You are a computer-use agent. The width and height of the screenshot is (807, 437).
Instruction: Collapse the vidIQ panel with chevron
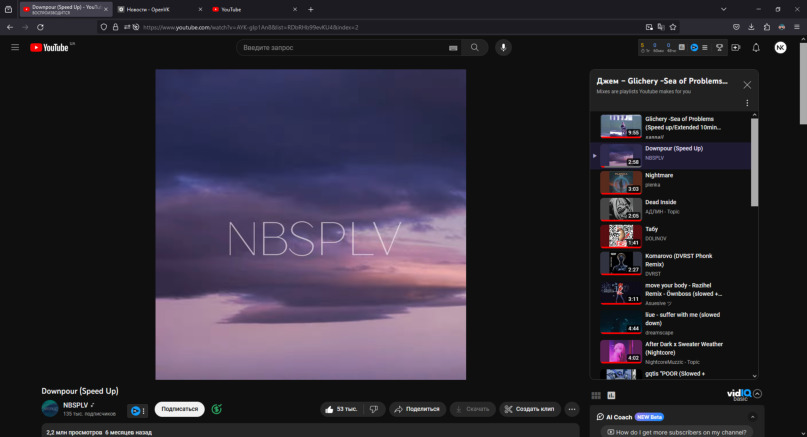[x=757, y=394]
